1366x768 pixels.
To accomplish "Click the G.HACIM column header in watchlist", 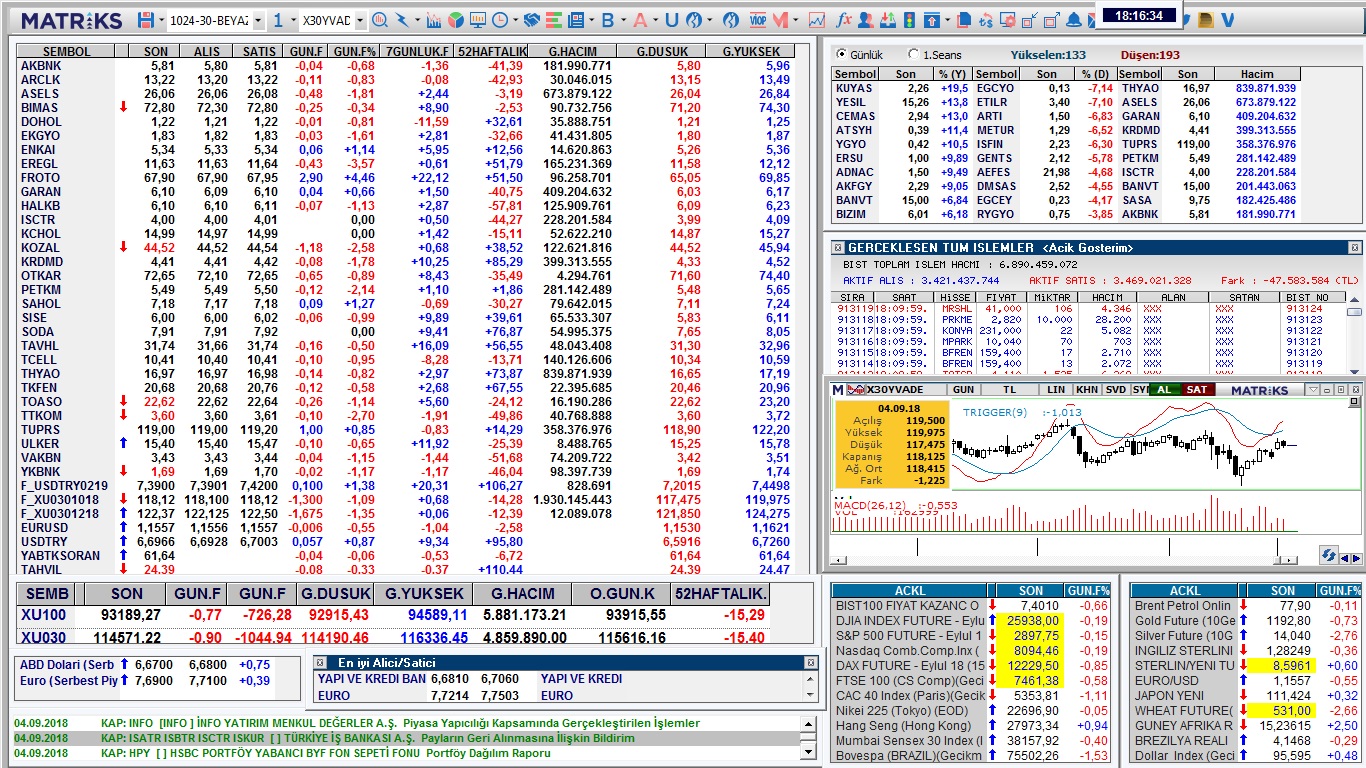I will click(570, 51).
